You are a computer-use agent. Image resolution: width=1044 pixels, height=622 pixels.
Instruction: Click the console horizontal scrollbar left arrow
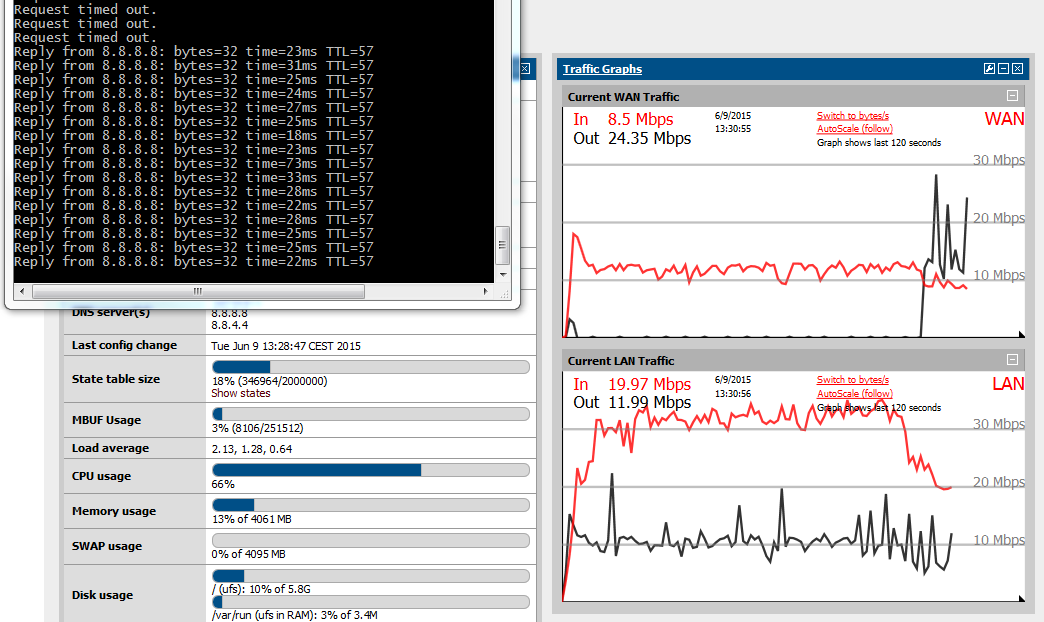(22, 291)
